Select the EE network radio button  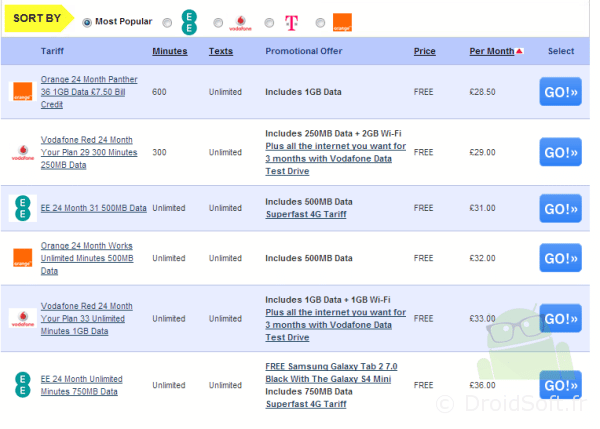tap(167, 23)
